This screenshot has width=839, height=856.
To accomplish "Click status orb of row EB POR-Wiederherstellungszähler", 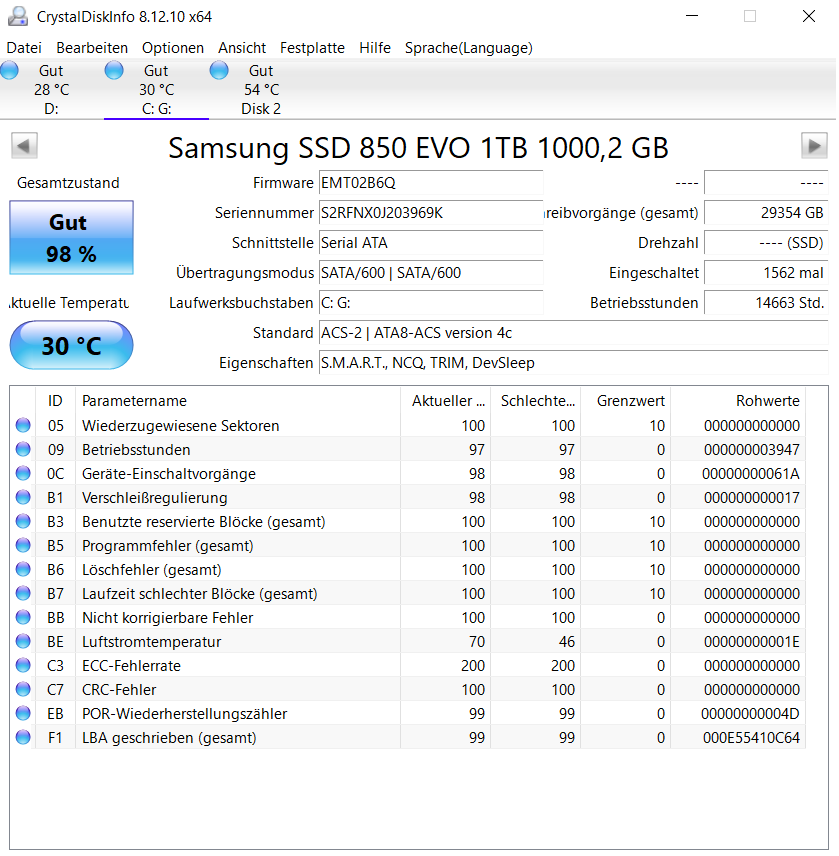I will click(x=23, y=714).
